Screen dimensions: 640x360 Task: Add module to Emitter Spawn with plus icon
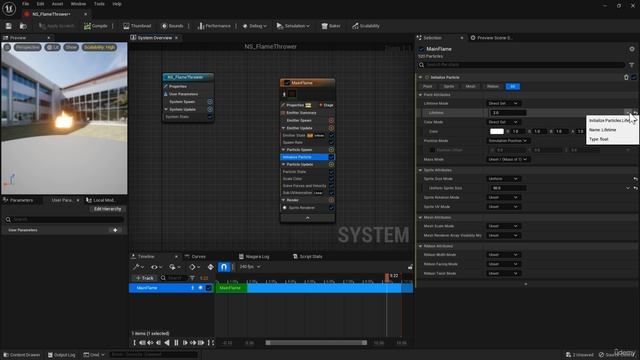[x=331, y=120]
